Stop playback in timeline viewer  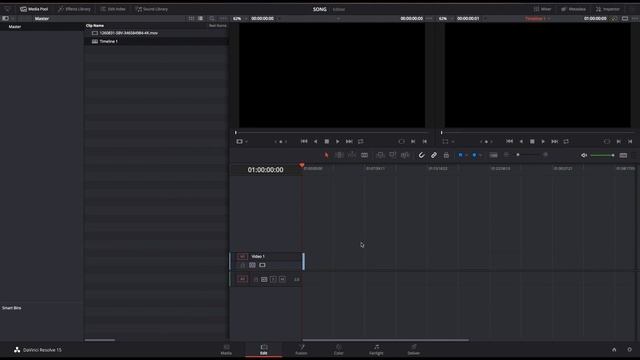click(532, 141)
